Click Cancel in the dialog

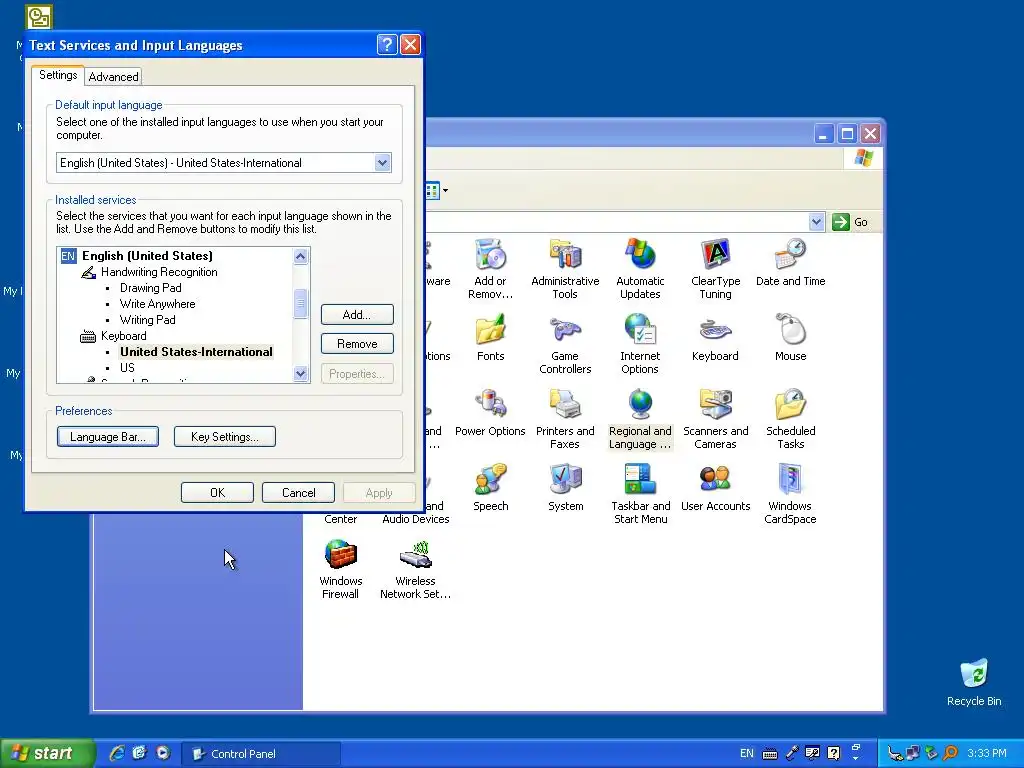pyautogui.click(x=298, y=492)
